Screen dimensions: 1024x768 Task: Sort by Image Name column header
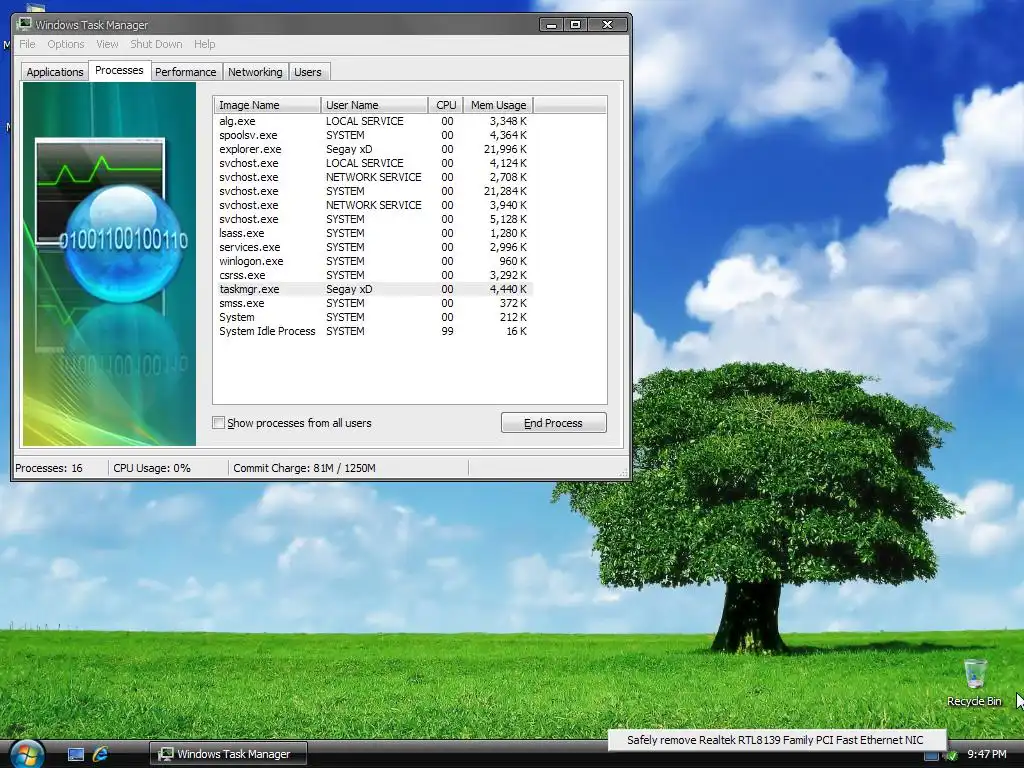[266, 104]
